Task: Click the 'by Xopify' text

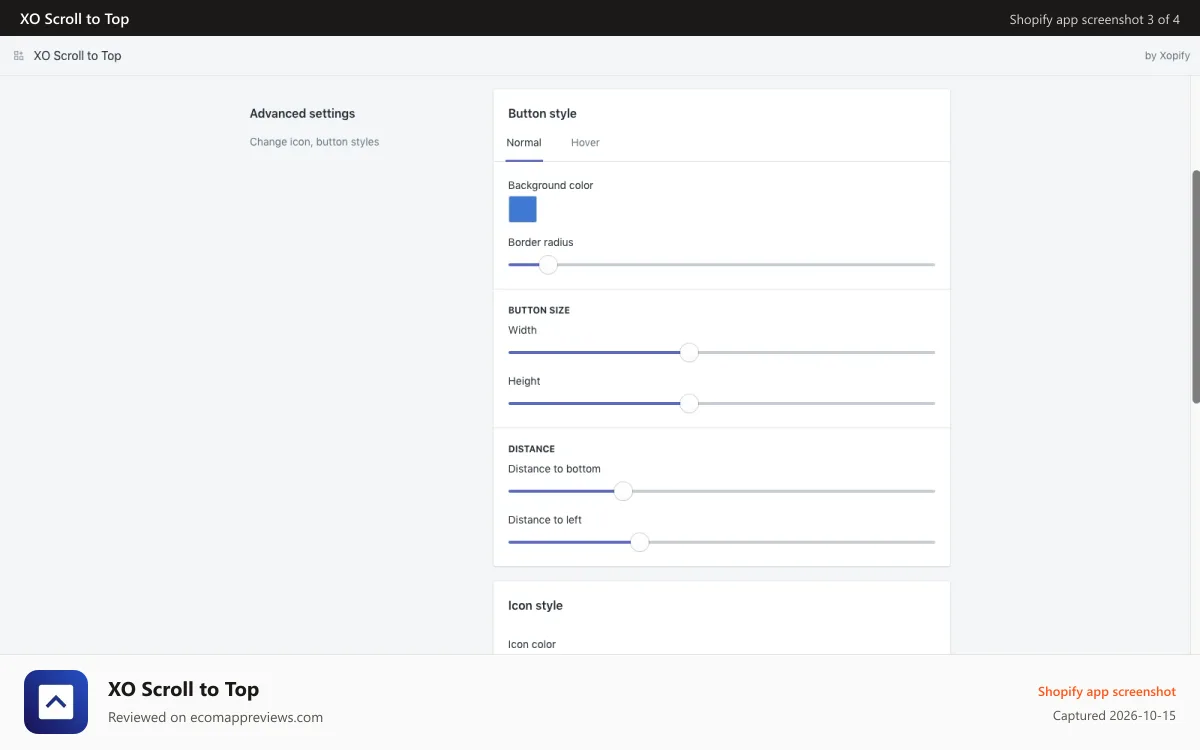Action: tap(1167, 56)
